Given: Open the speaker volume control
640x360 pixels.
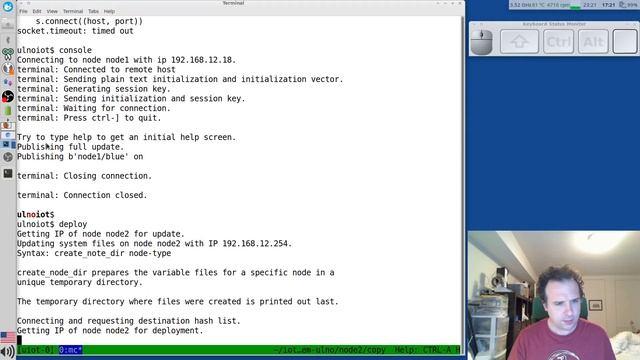Looking at the screenshot, I should tap(8, 352).
